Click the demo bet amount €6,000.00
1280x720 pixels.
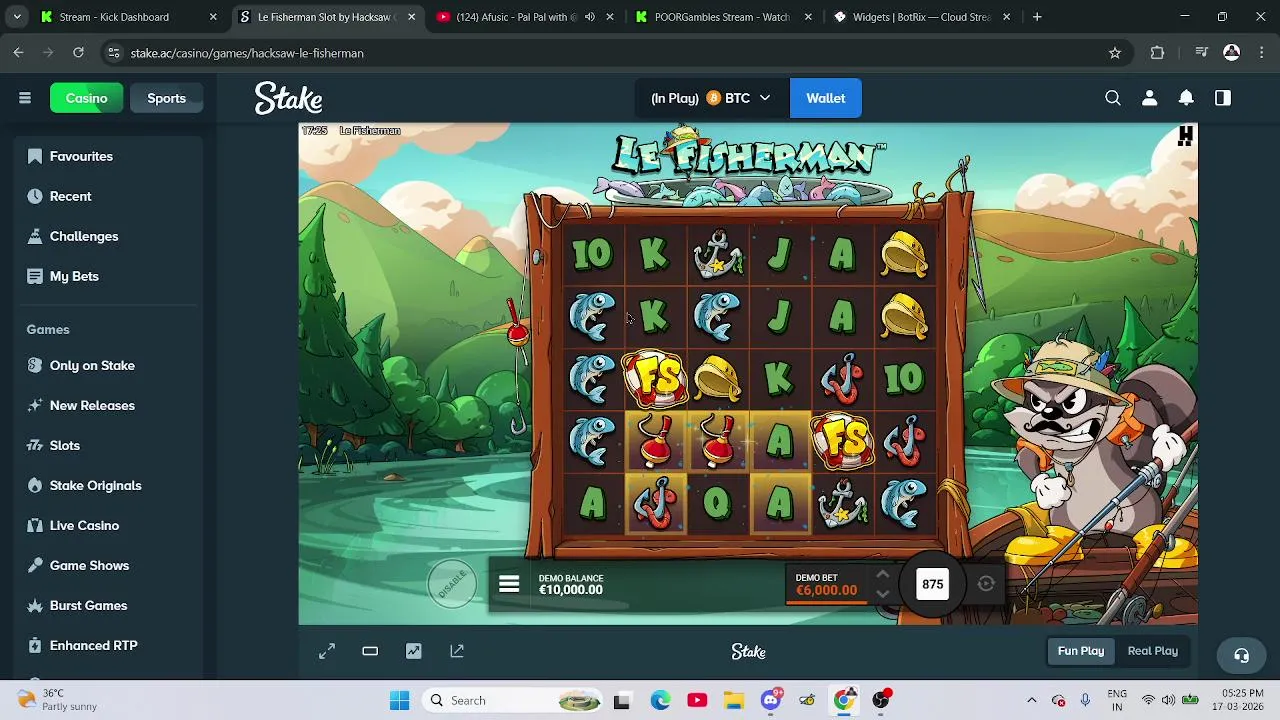[826, 590]
